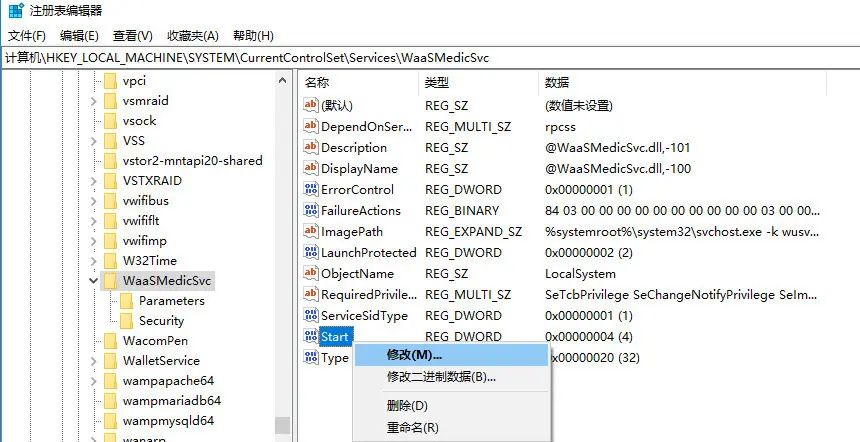Open the 收藏夹(A) menu
Viewport: 860px width, 442px height.
(x=193, y=36)
